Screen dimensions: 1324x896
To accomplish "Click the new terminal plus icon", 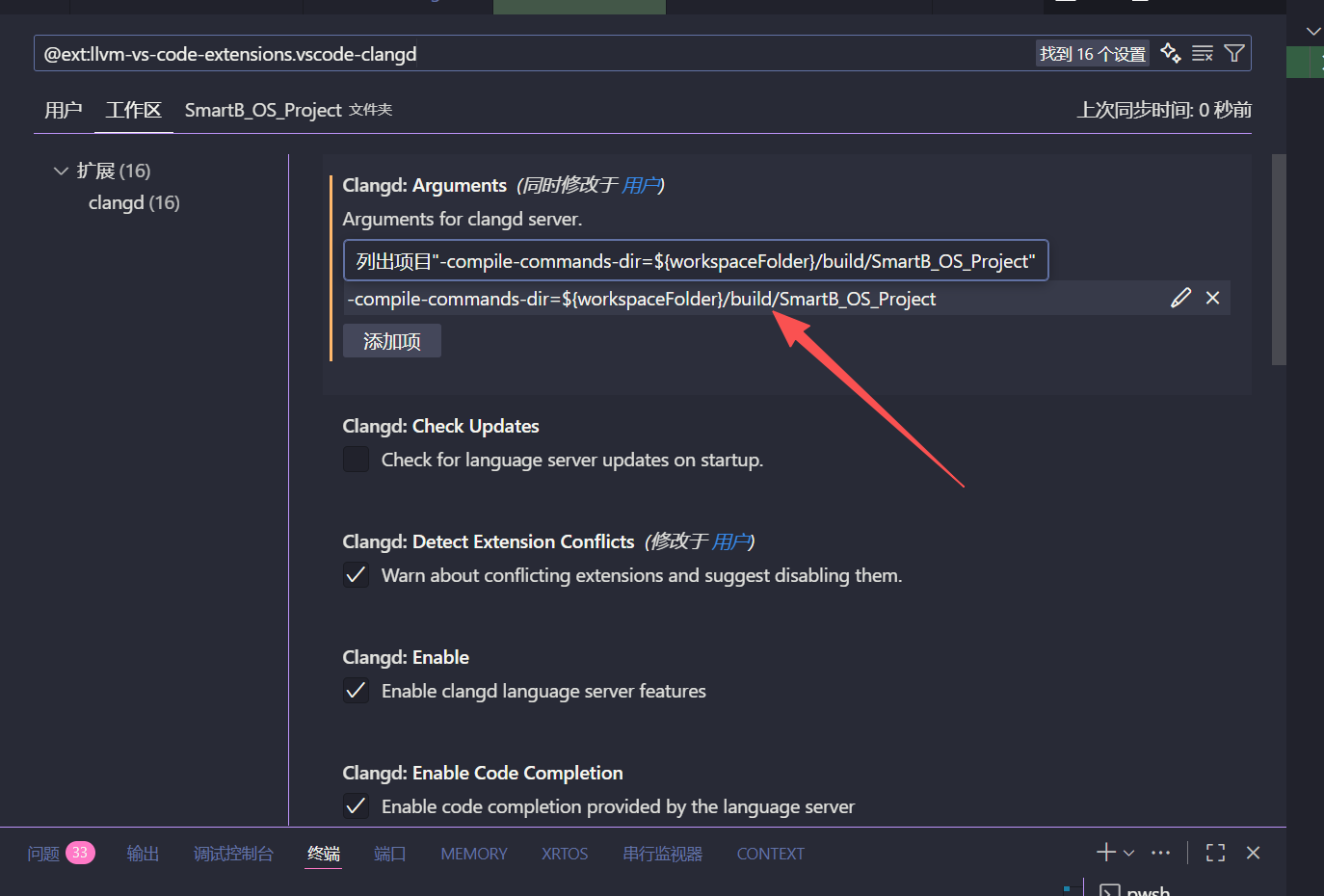I will coord(1106,852).
